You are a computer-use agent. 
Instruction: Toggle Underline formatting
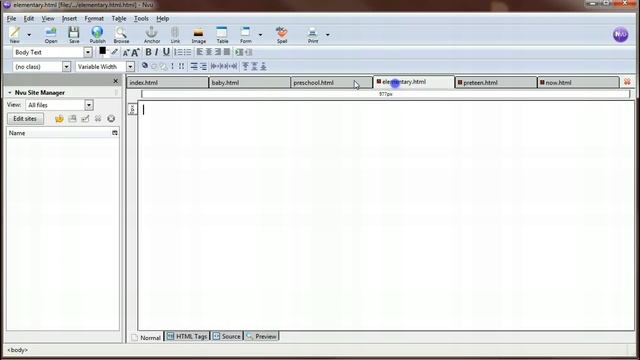(x=166, y=52)
